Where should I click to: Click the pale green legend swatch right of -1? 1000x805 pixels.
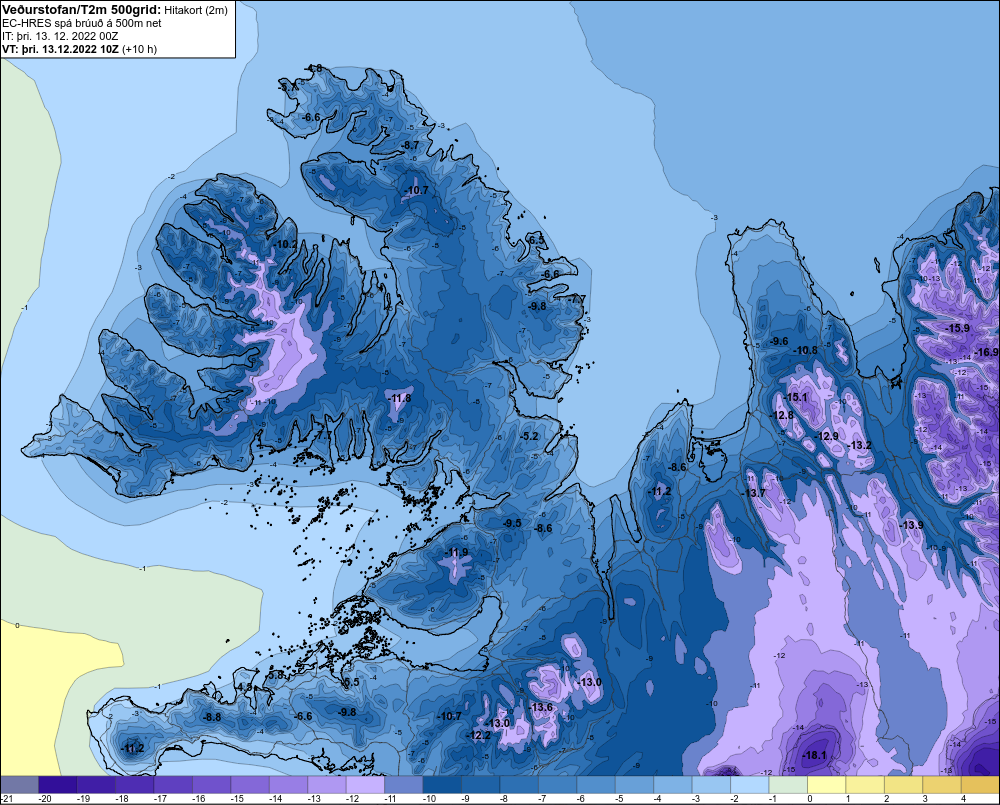pyautogui.click(x=788, y=785)
